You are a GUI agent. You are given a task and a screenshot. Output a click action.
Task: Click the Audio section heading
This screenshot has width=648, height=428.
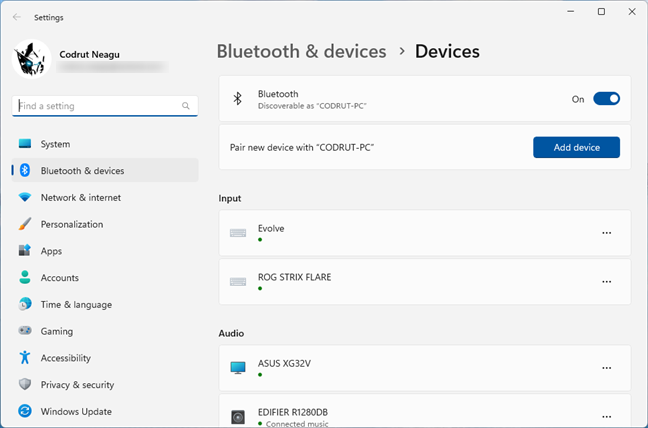pos(231,333)
